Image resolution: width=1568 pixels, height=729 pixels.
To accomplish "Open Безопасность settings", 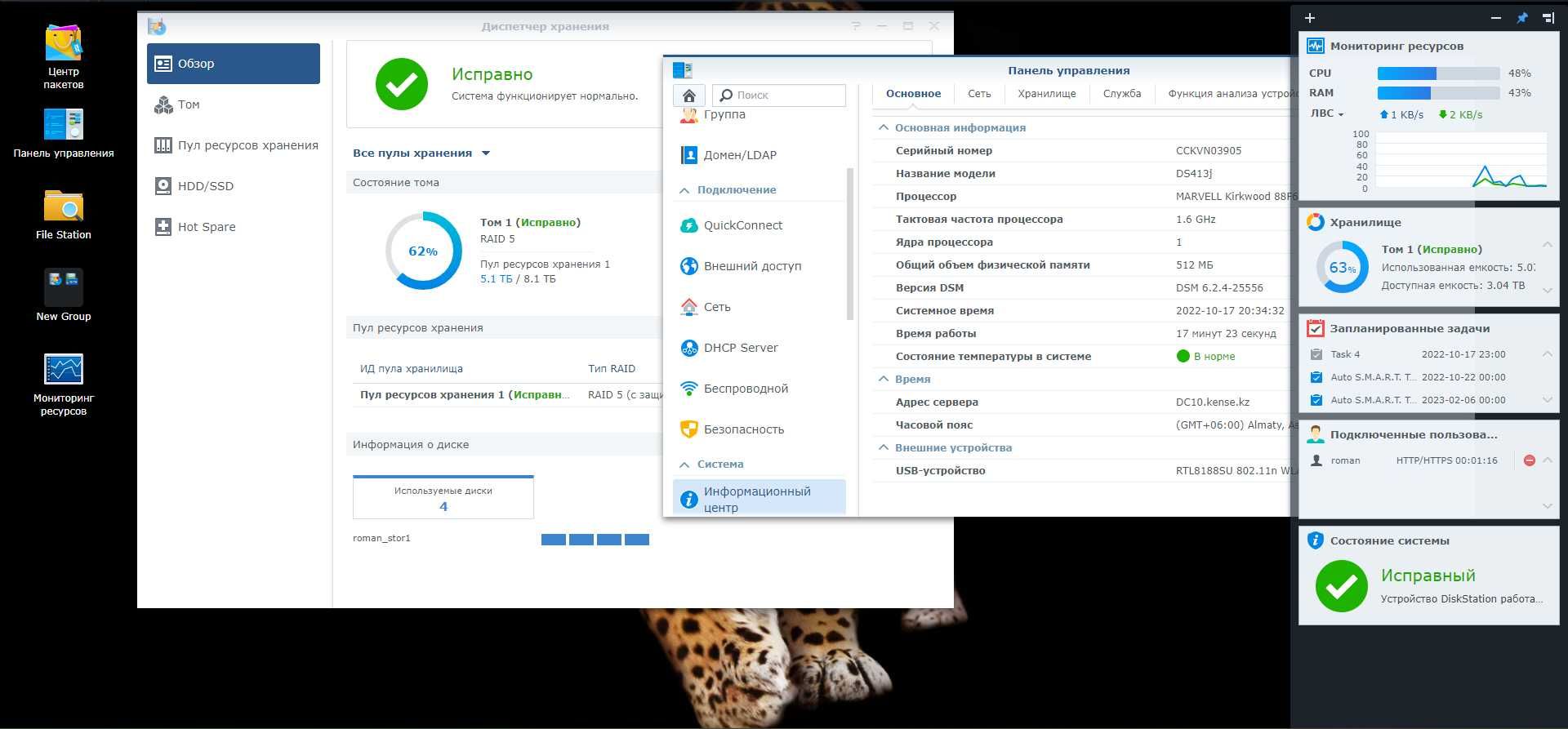I will coord(759,429).
